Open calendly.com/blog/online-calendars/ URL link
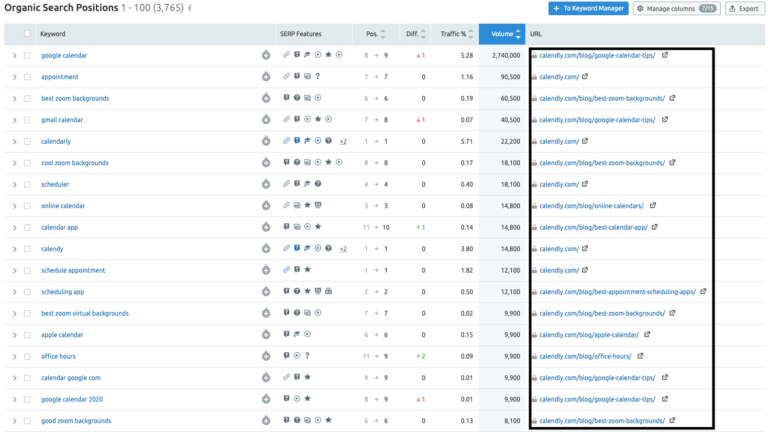768x432 pixels. point(591,206)
